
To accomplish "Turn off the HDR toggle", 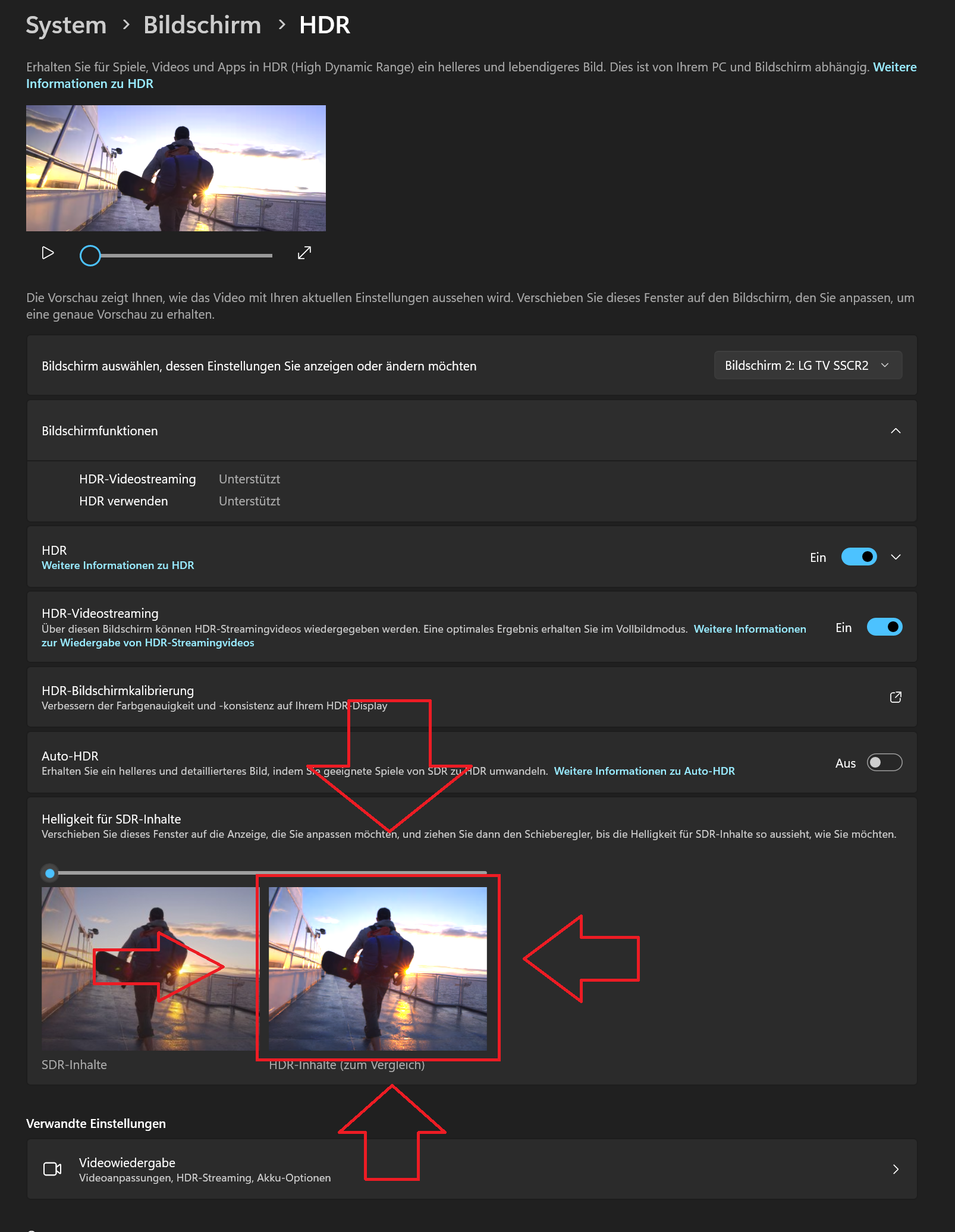I will (x=859, y=557).
